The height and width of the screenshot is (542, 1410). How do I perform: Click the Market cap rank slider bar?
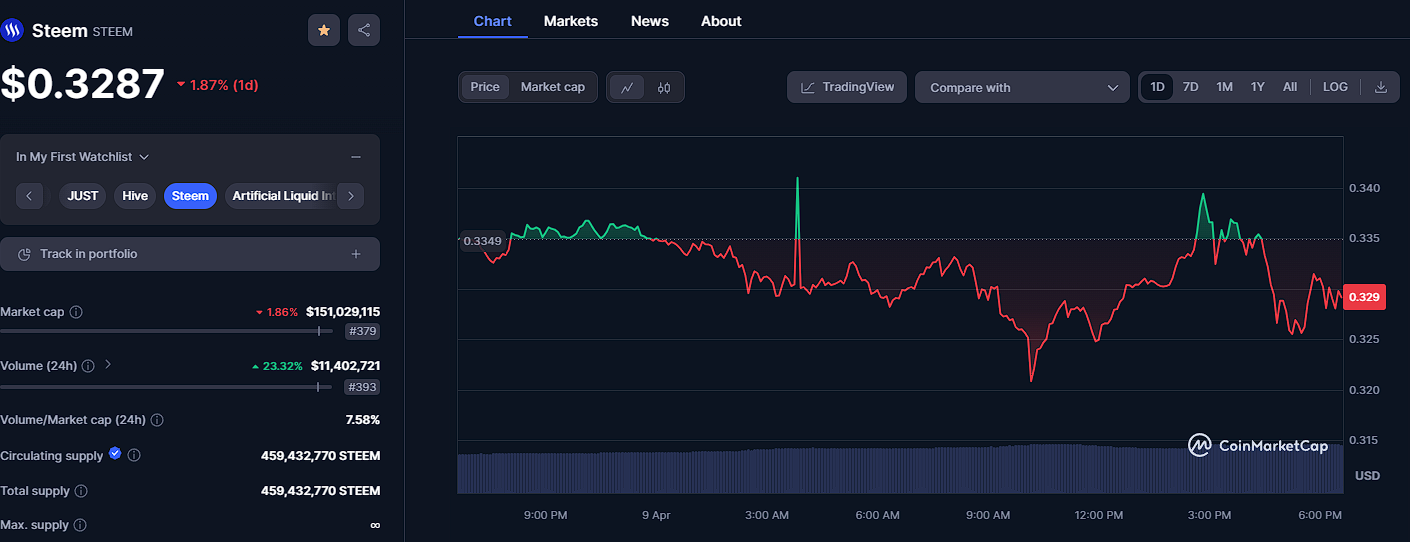pyautogui.click(x=166, y=331)
